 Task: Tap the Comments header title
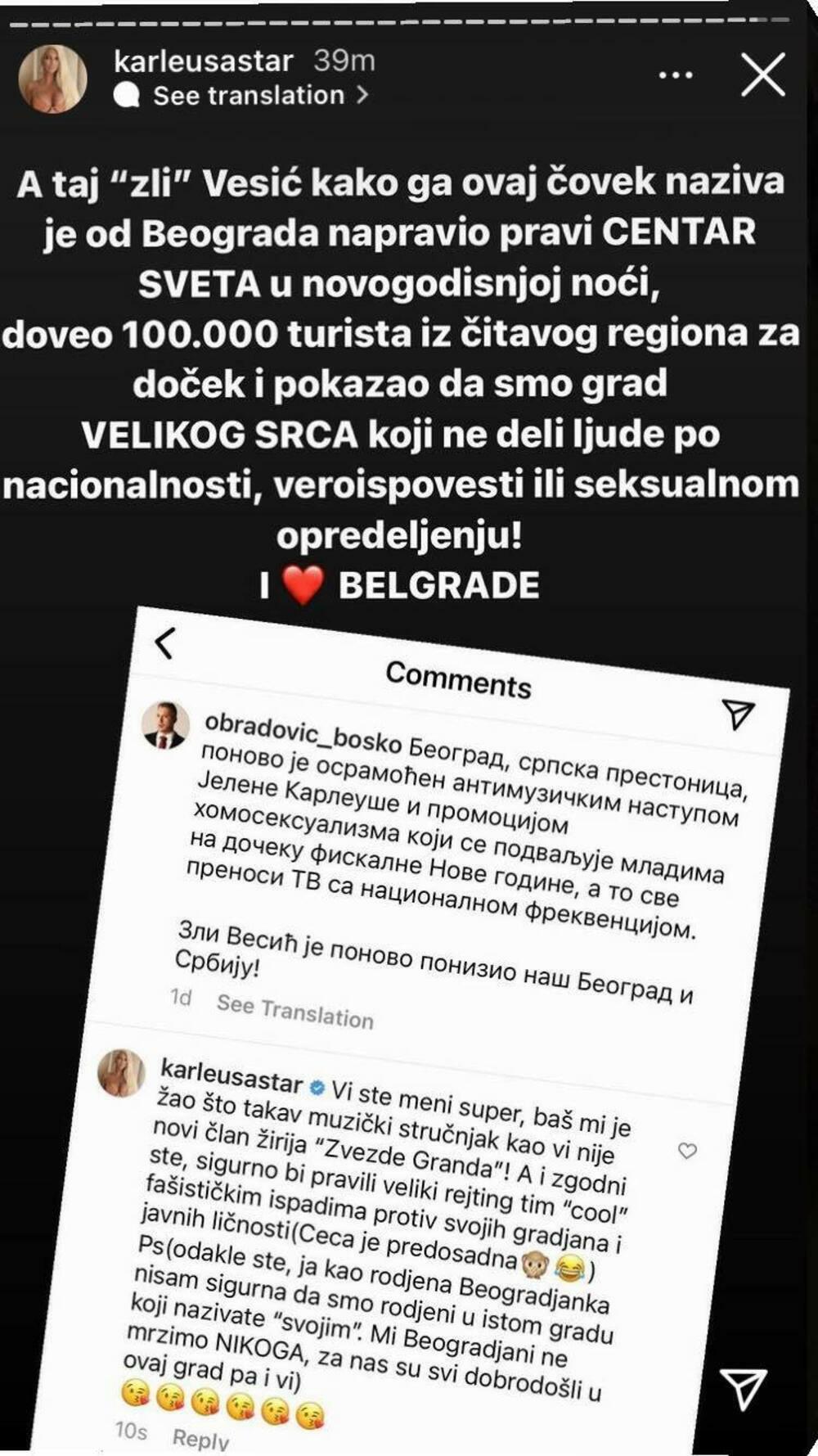pyautogui.click(x=458, y=678)
